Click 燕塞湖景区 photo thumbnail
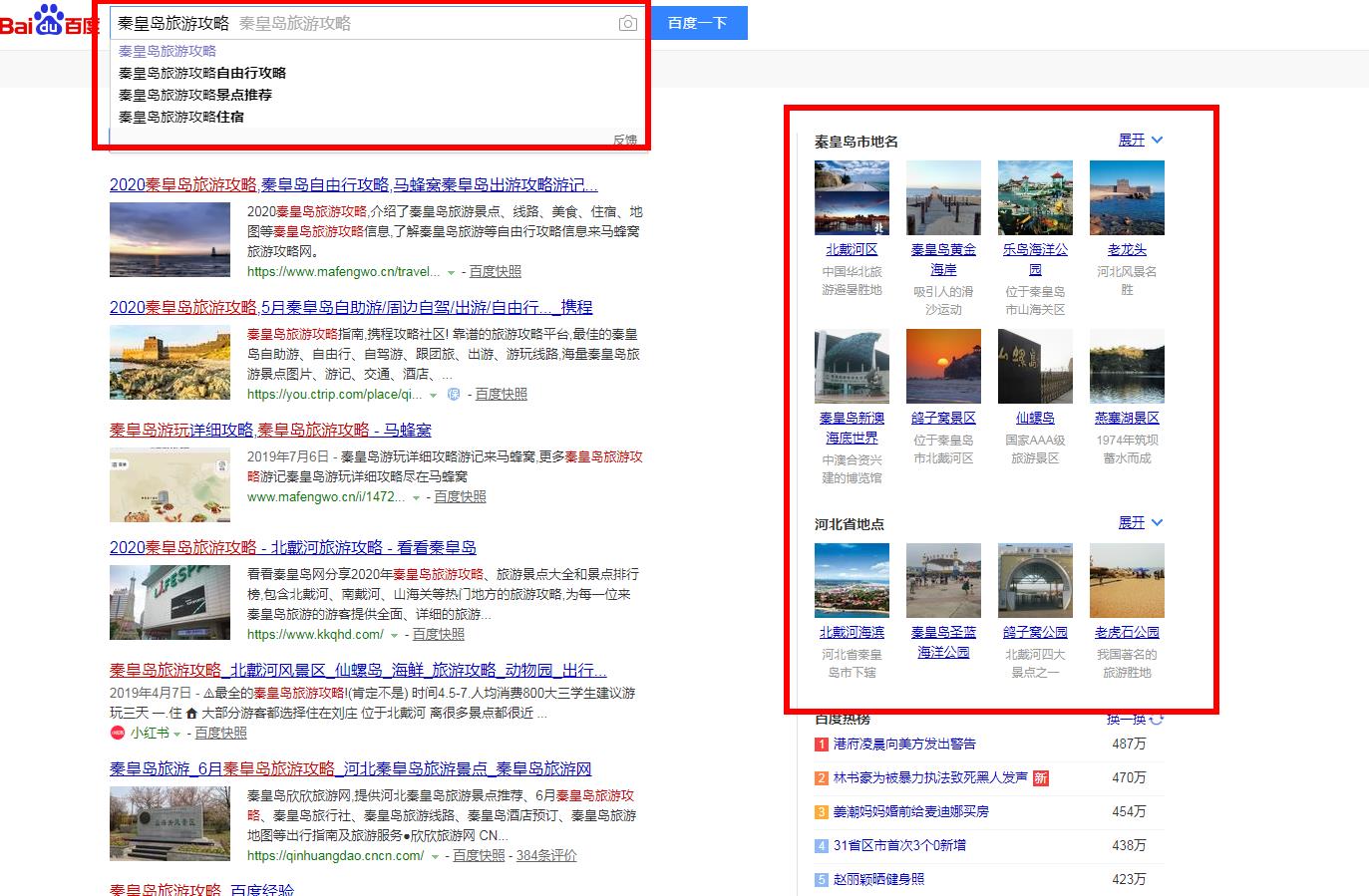1369x896 pixels. pos(1127,366)
